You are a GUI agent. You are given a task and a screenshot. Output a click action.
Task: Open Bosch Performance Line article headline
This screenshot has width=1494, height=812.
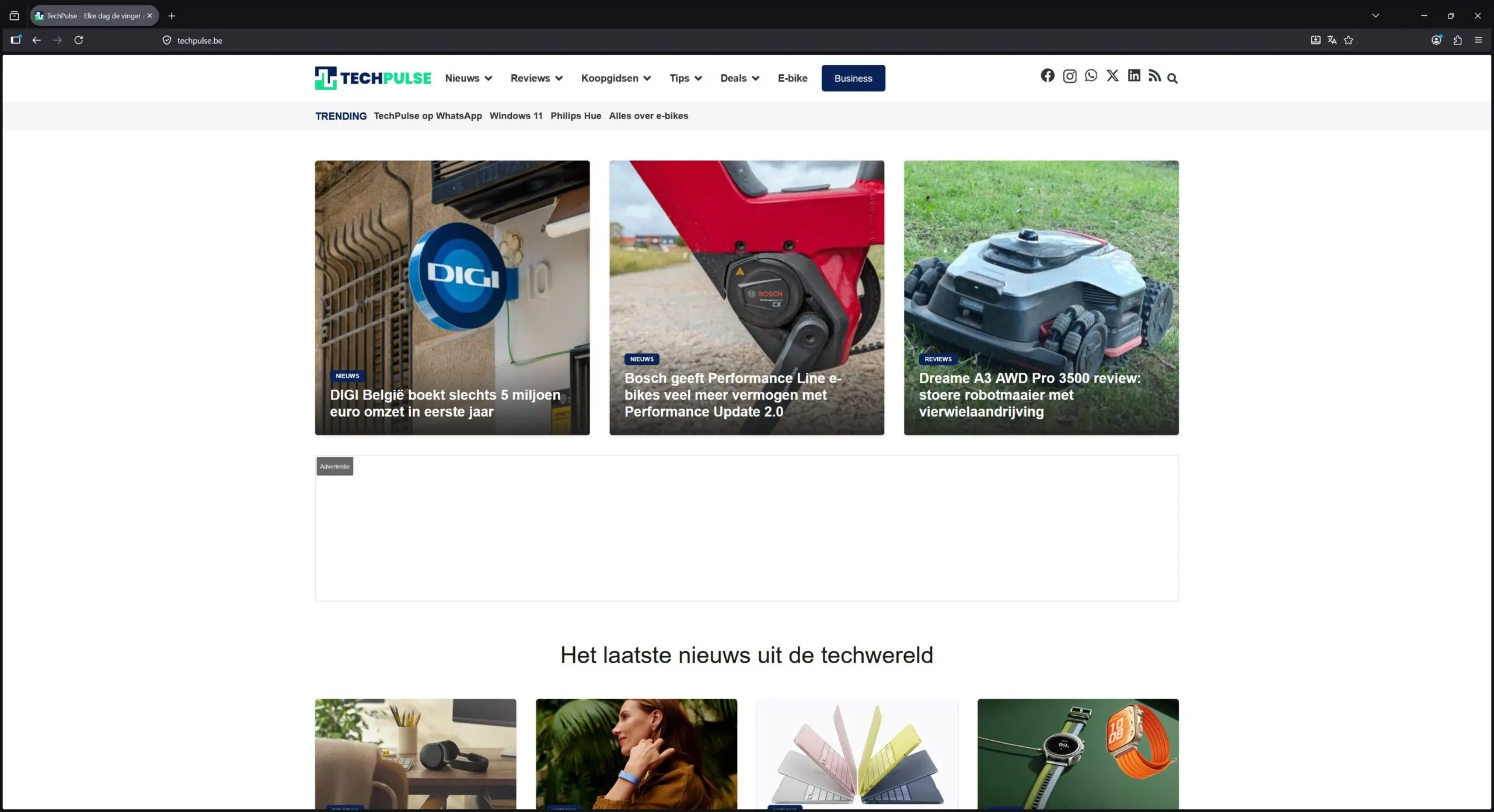[733, 395]
